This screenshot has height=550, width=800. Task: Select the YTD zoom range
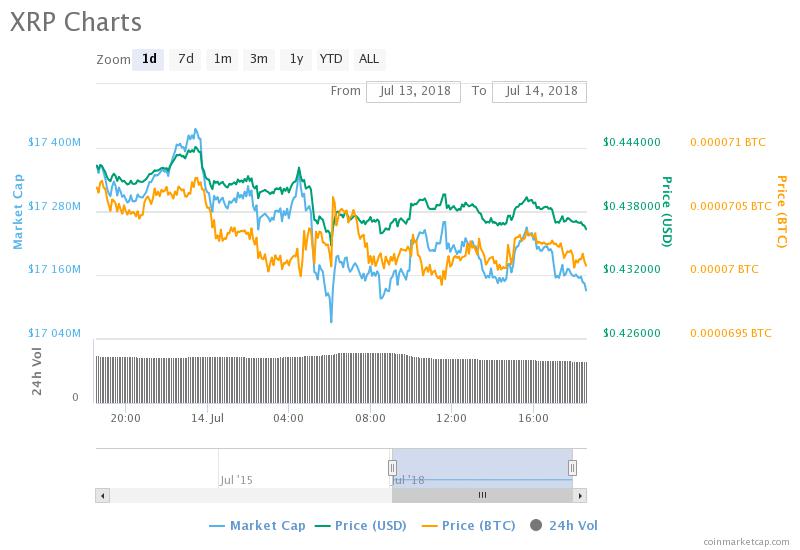click(x=331, y=59)
